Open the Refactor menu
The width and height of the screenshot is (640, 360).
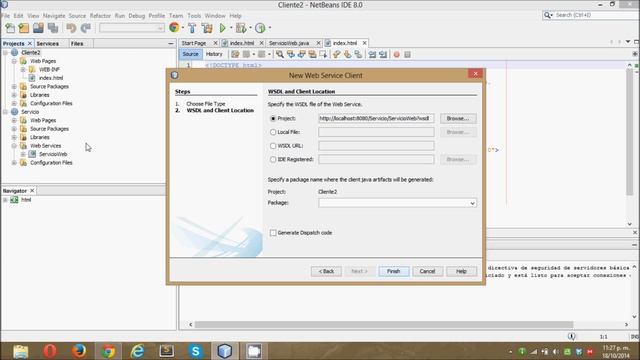coord(100,16)
